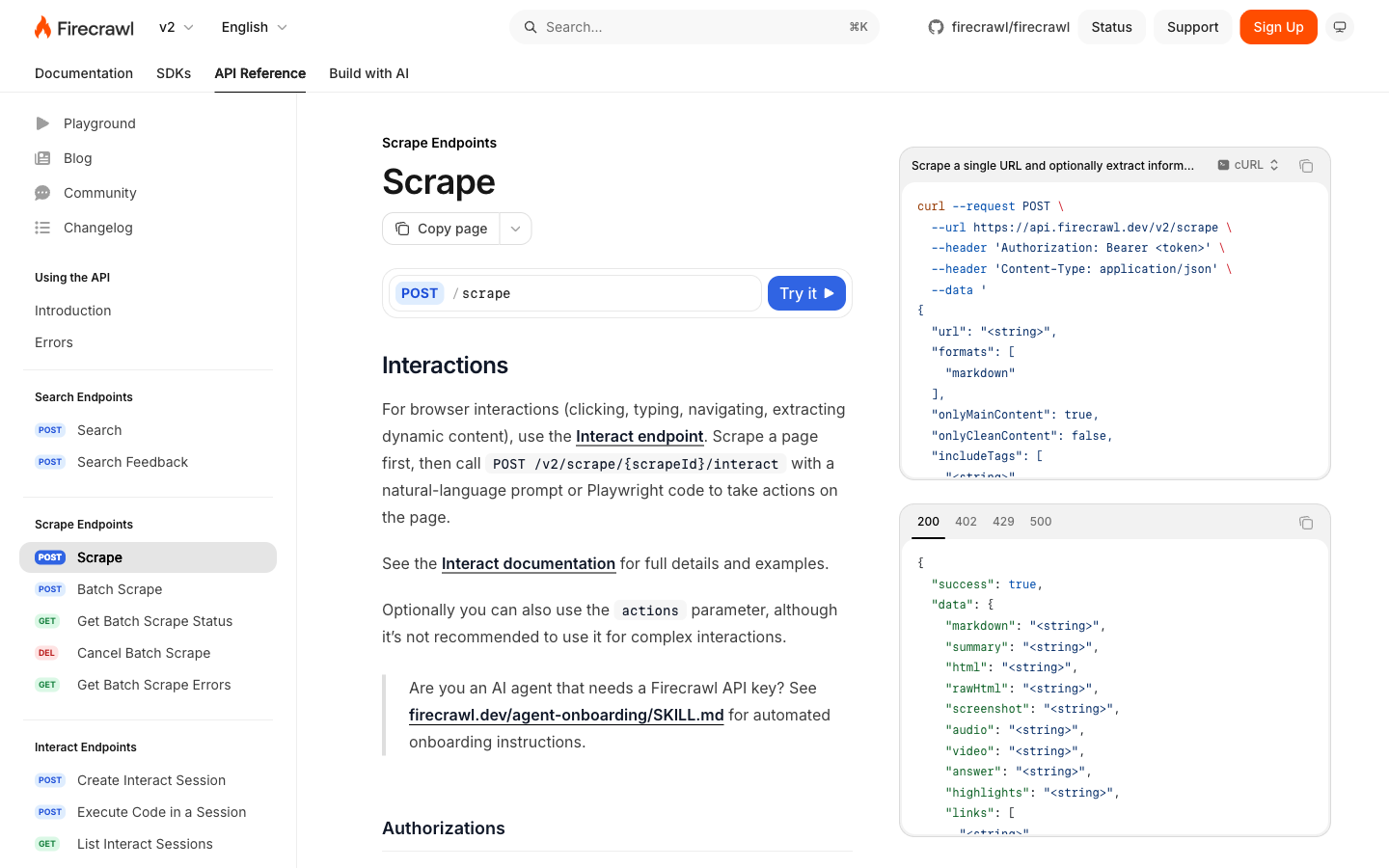Click the Authorizations section heading
Viewport: 1389px width, 868px height.
444,828
